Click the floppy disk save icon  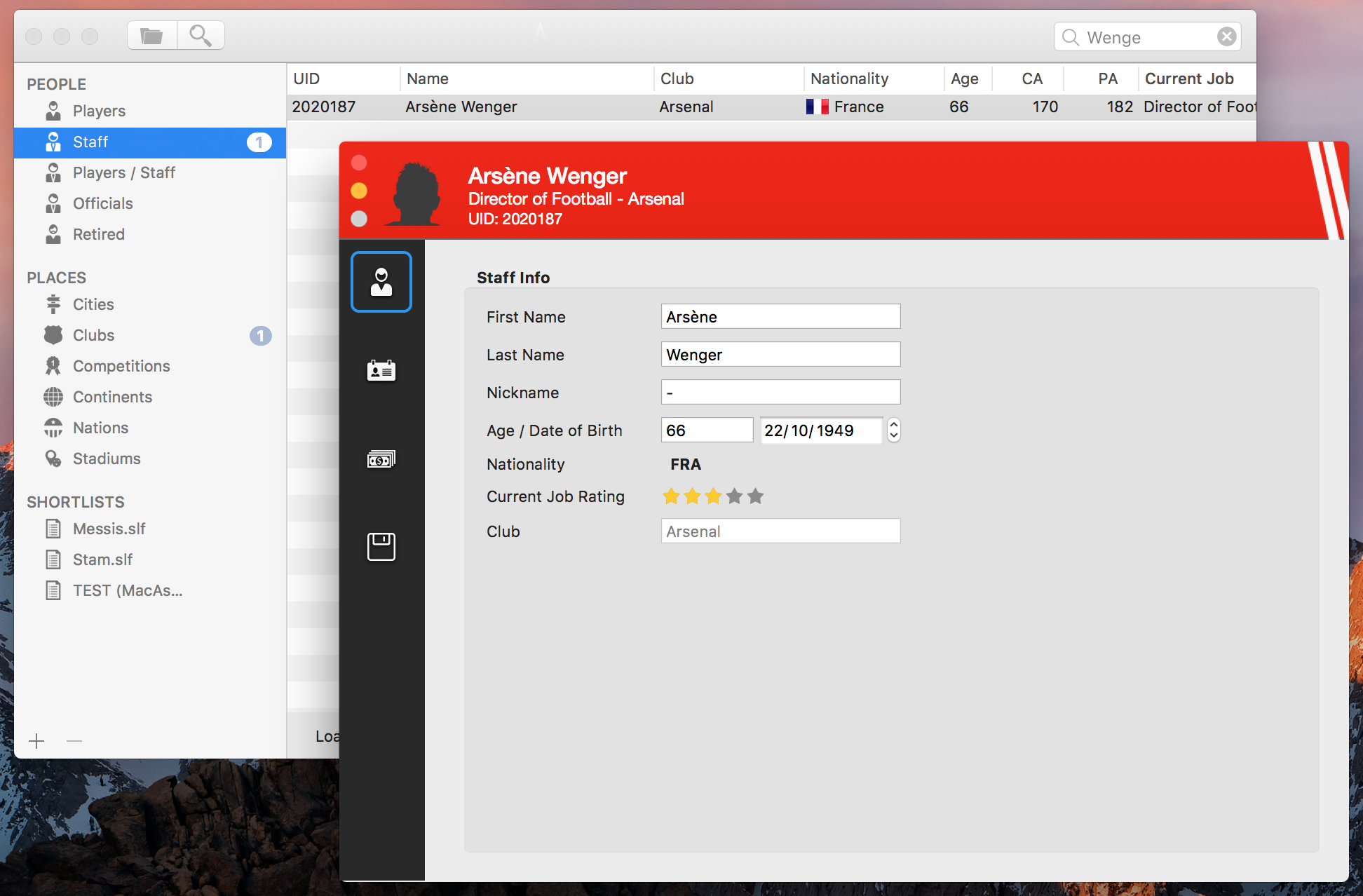coord(381,547)
